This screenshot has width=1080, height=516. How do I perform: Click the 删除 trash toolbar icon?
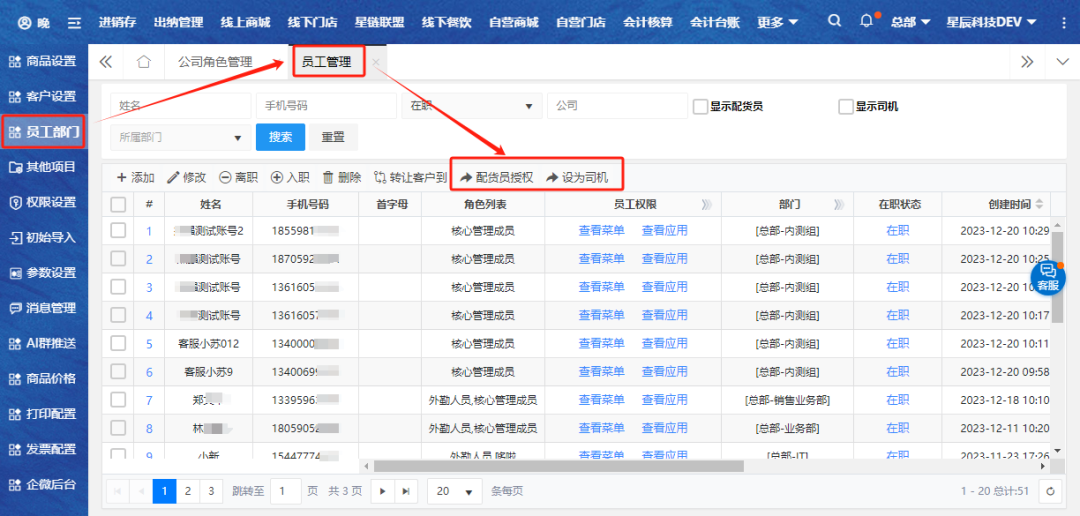click(x=341, y=177)
